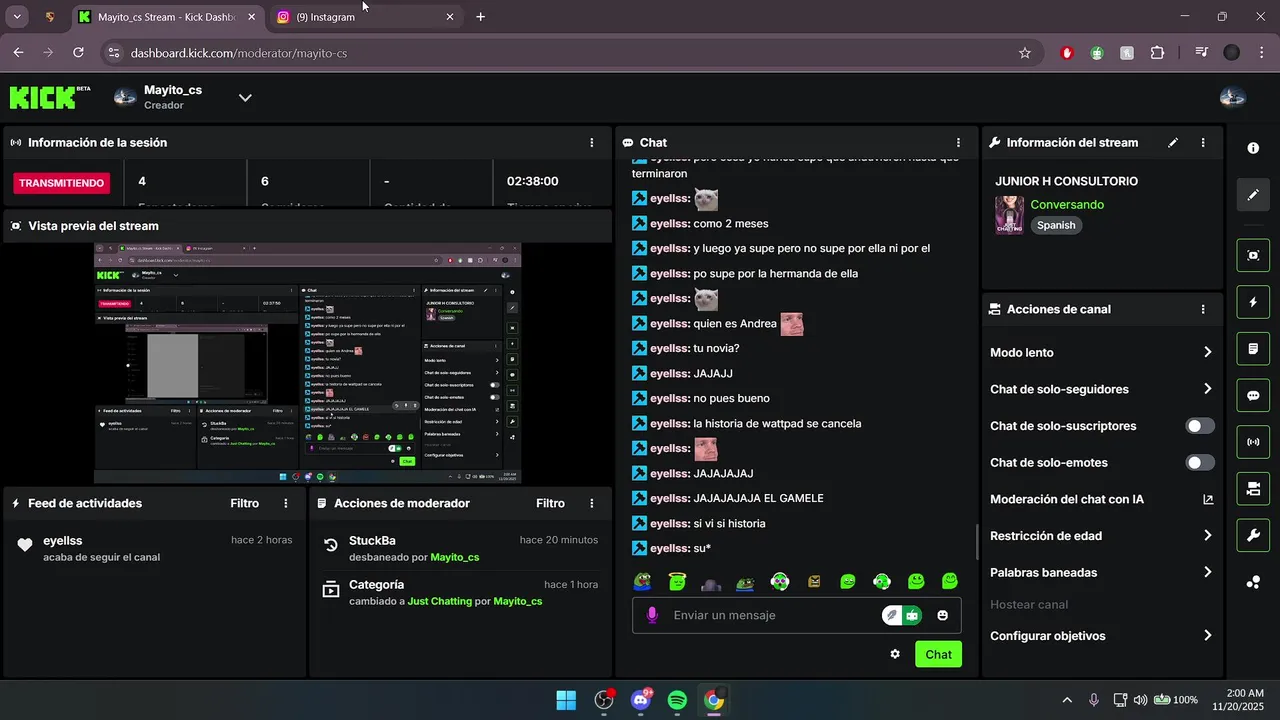The width and height of the screenshot is (1280, 720).
Task: Pick the green halo angel quick emote
Action: pyautogui.click(x=677, y=581)
